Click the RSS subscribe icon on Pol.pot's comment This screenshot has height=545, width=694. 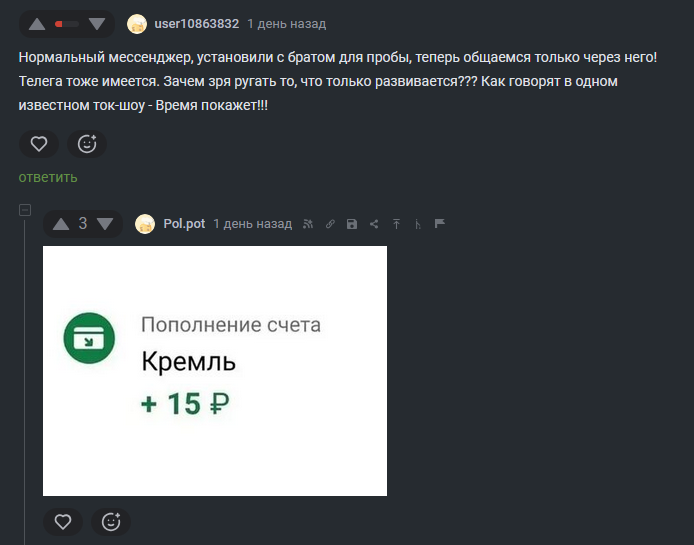[x=308, y=224]
